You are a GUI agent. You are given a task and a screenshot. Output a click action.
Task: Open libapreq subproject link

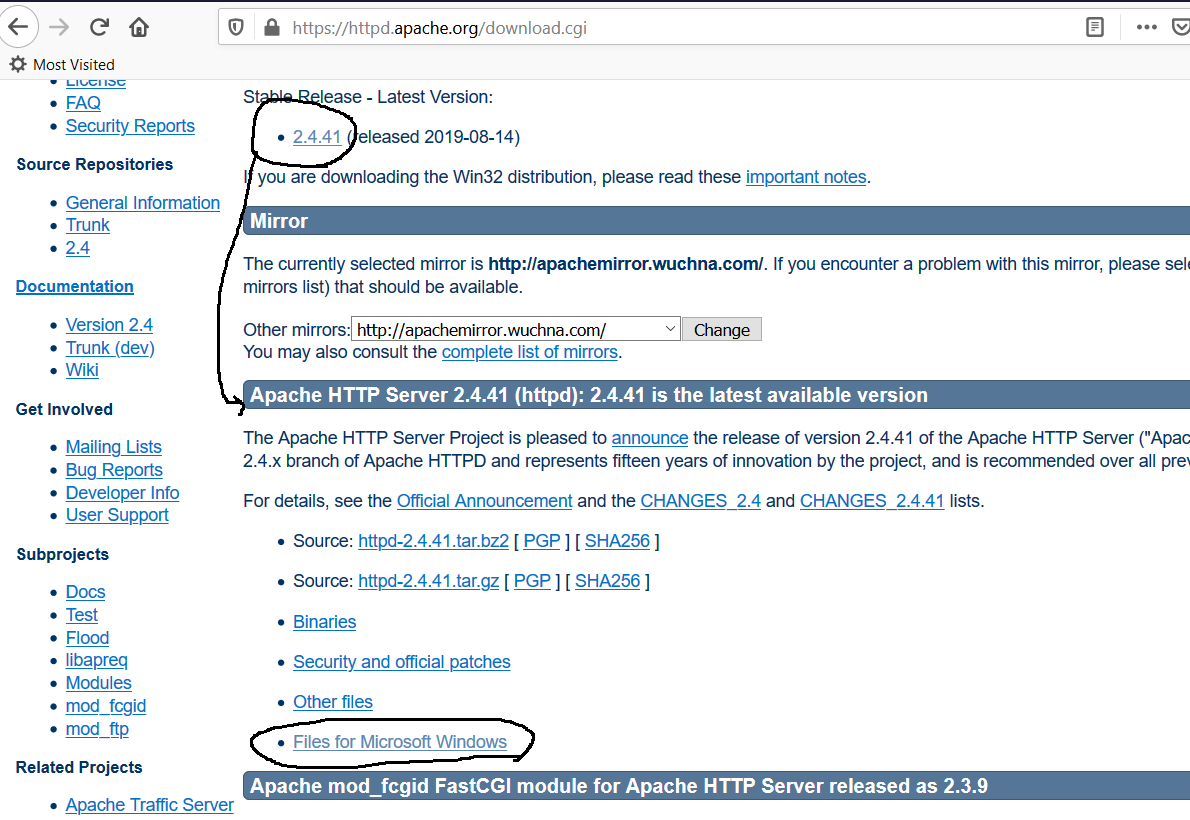click(x=96, y=661)
